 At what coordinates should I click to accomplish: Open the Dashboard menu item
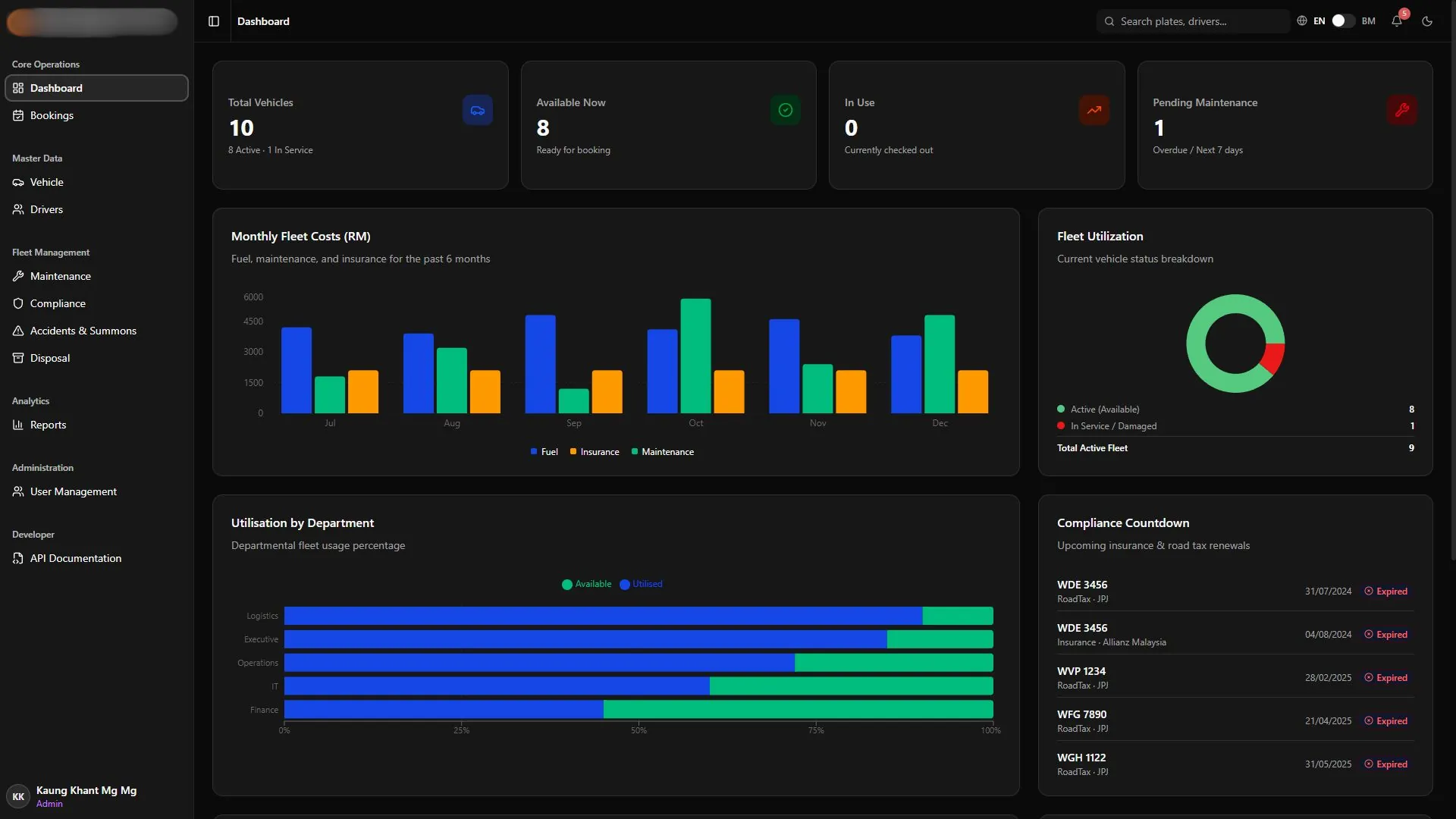pyautogui.click(x=96, y=88)
